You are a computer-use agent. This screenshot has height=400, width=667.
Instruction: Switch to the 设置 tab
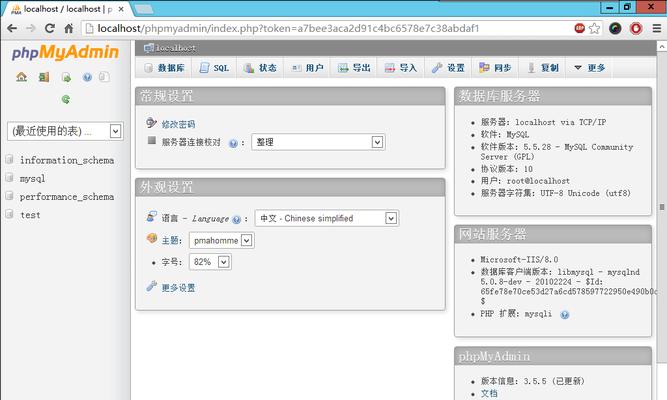[448, 68]
